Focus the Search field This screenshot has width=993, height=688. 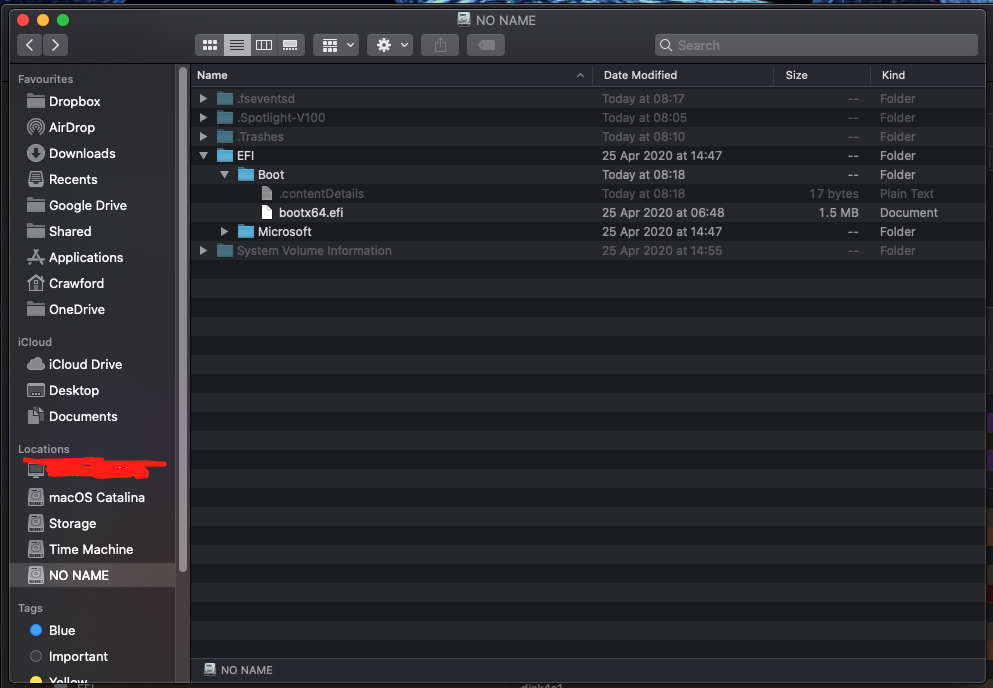(x=816, y=45)
